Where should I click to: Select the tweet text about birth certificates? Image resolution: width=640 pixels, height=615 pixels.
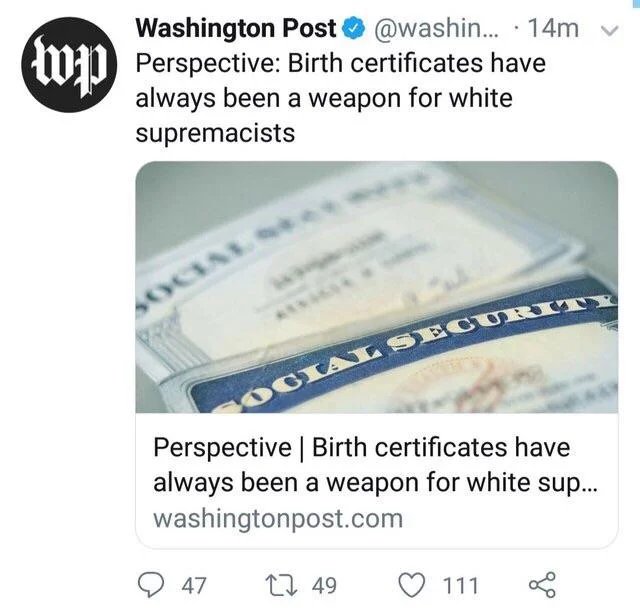(x=341, y=98)
